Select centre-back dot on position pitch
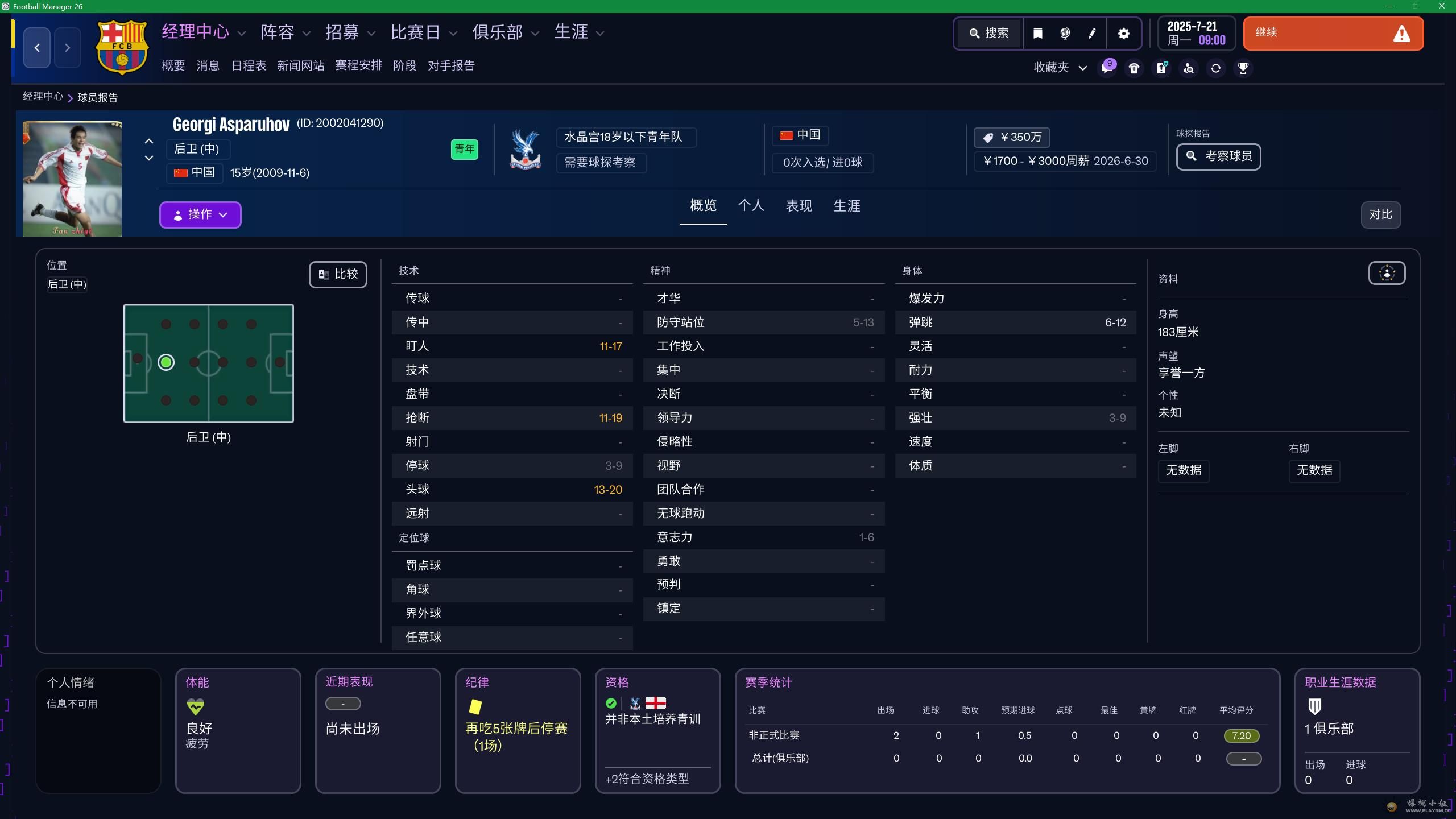This screenshot has width=1456, height=819. [x=166, y=362]
